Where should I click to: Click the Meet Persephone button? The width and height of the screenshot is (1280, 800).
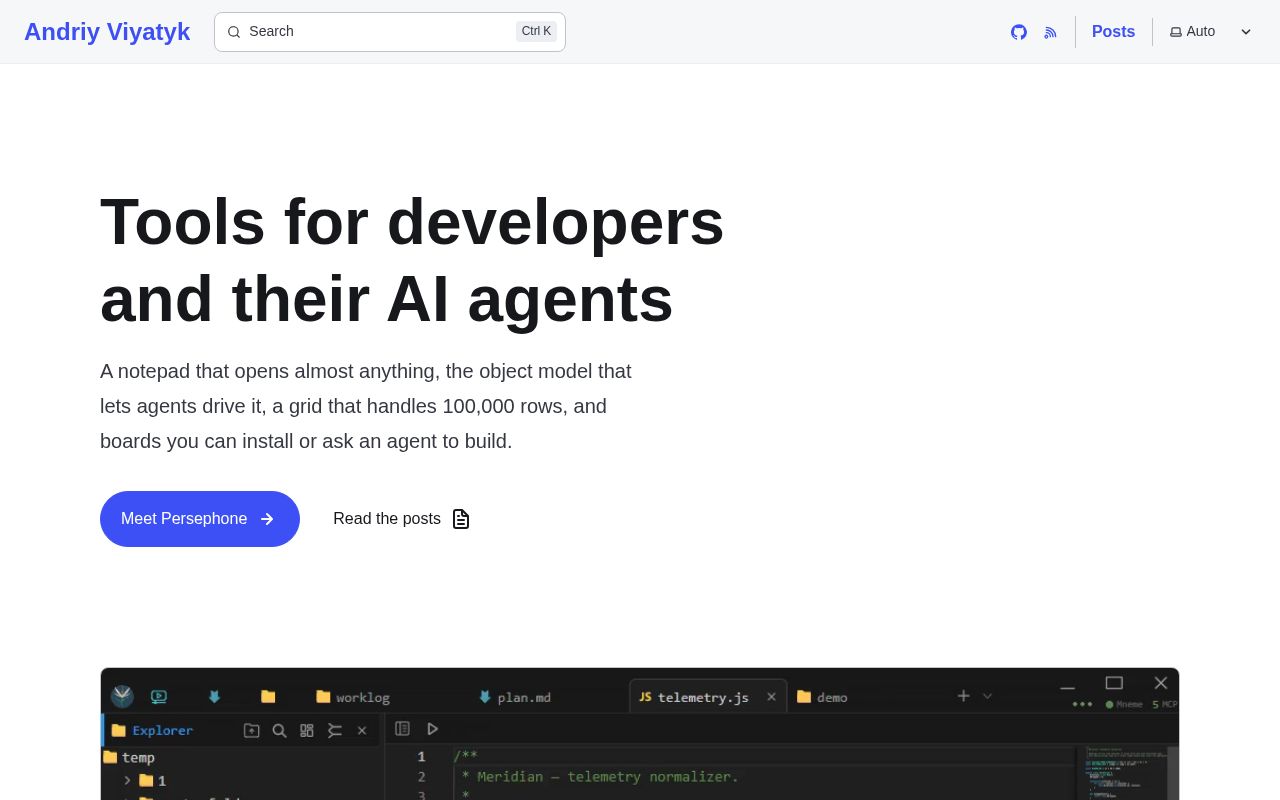pyautogui.click(x=200, y=519)
